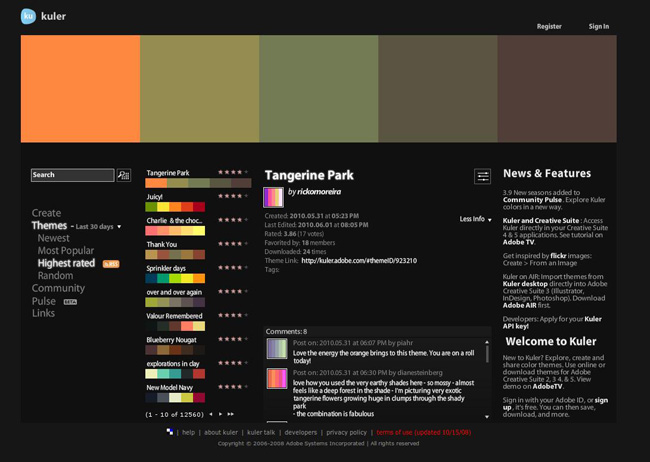Open the Create section

pyautogui.click(x=46, y=213)
